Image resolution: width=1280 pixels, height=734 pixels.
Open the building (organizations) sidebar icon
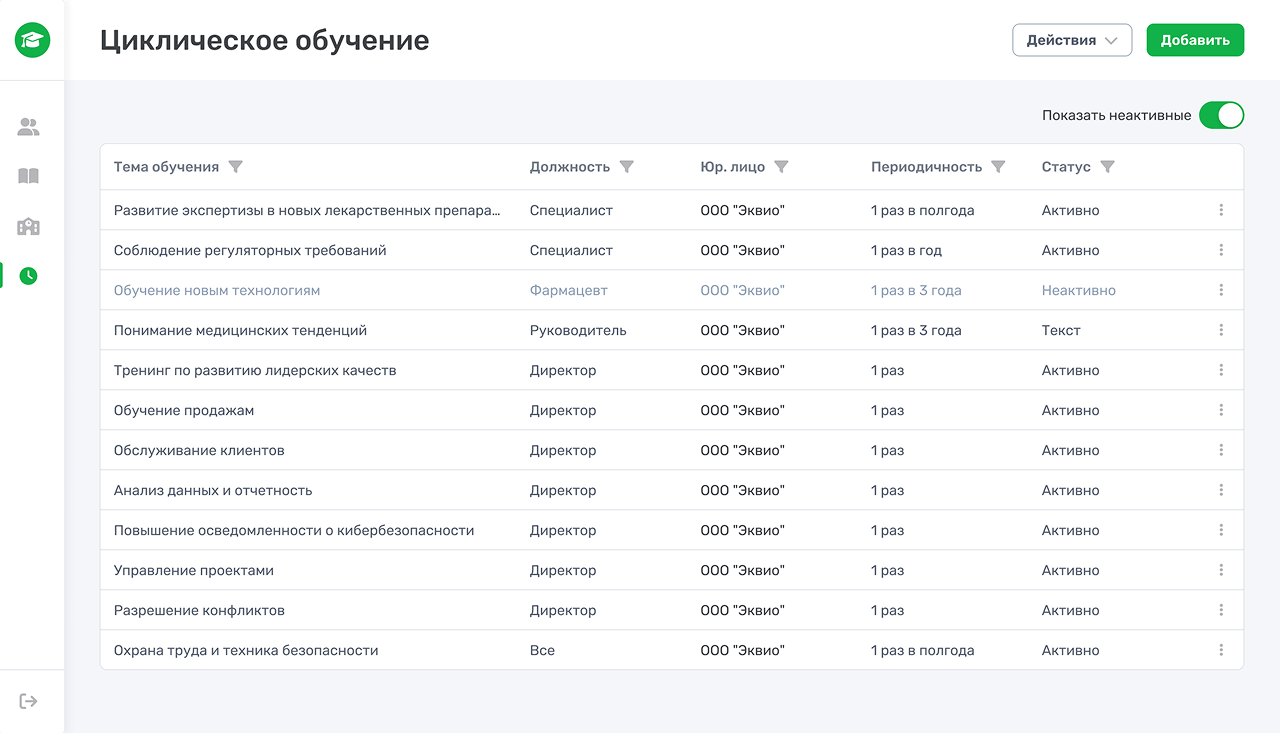tap(29, 226)
